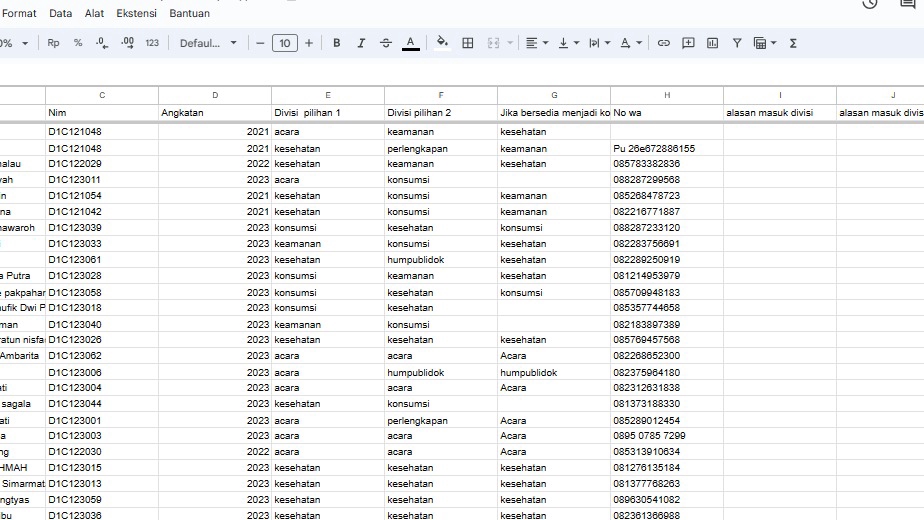
Task: Open the Bantuan menu
Action: coord(189,13)
